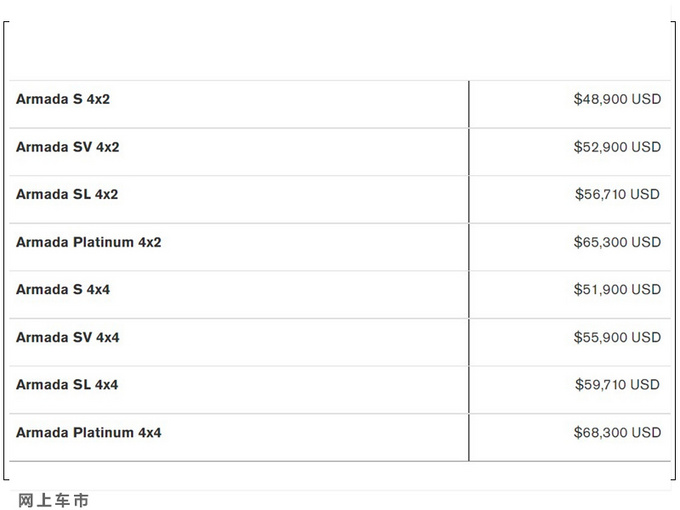Click the left bracket border of the table
The image size is (680, 510).
tap(5, 250)
